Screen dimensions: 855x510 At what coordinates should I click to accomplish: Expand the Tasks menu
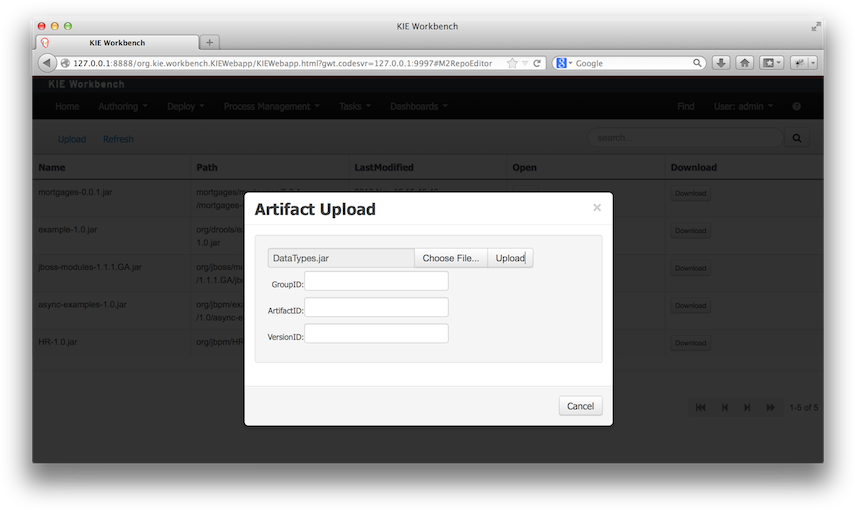tap(354, 106)
